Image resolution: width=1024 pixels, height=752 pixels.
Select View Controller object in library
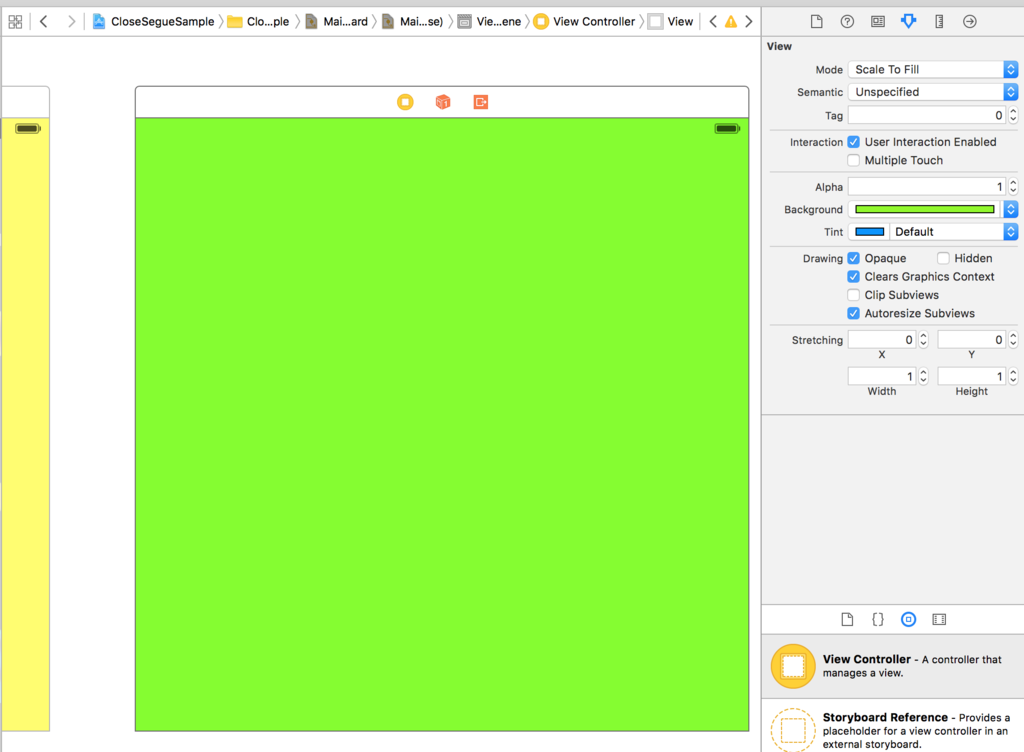pos(893,666)
